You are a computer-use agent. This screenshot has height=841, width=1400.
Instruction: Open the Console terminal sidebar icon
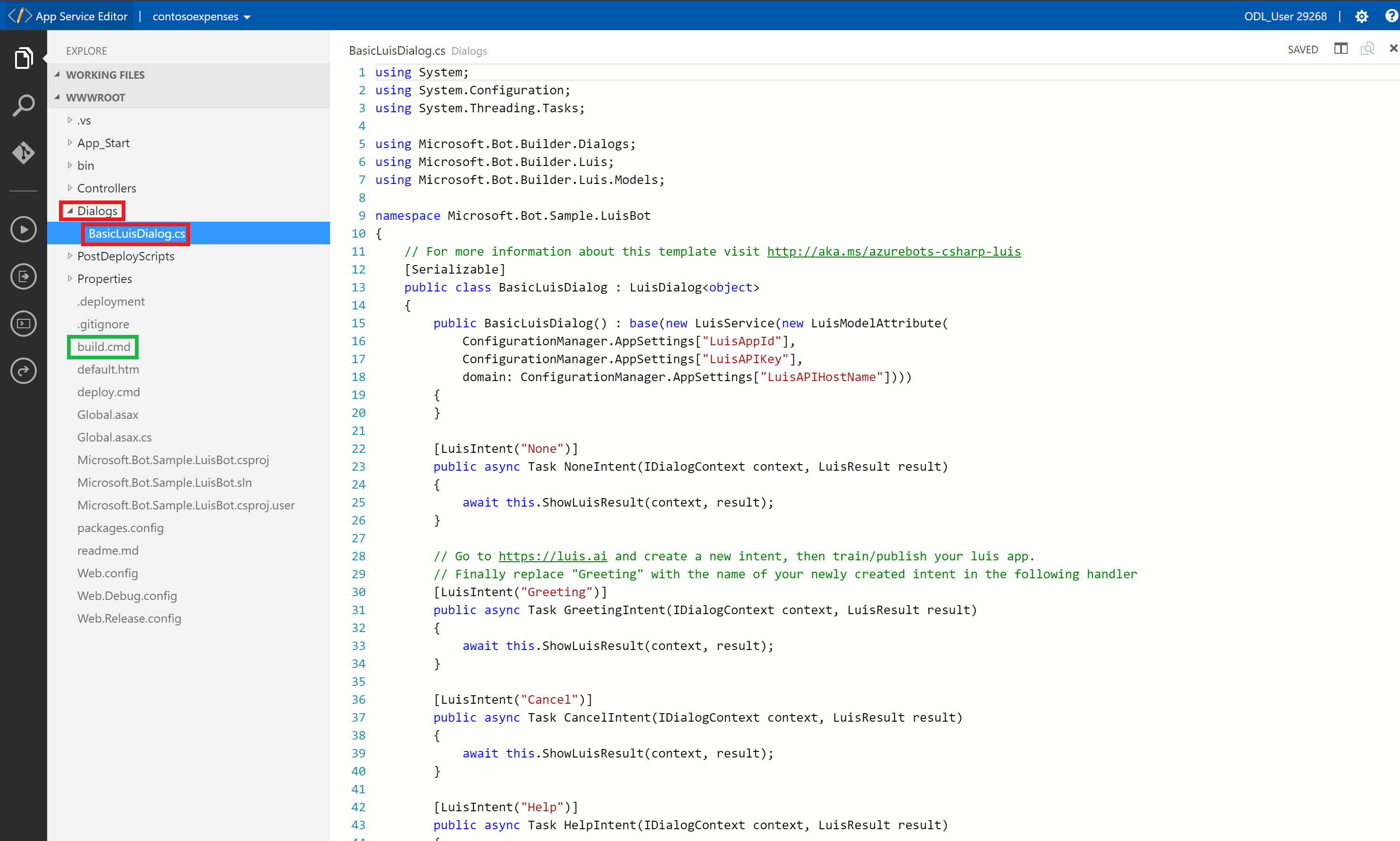(x=23, y=324)
